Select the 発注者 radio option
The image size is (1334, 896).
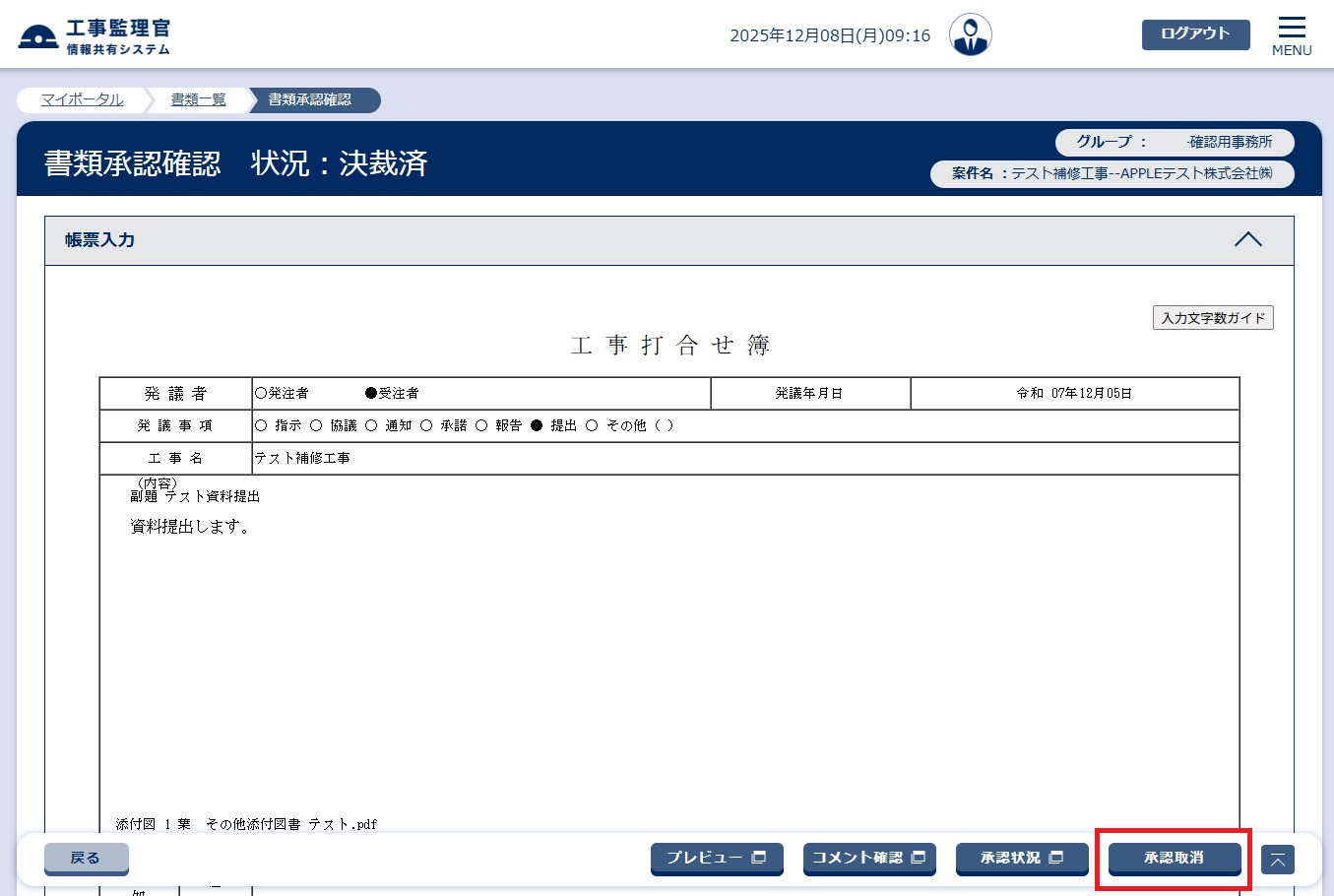coord(261,393)
